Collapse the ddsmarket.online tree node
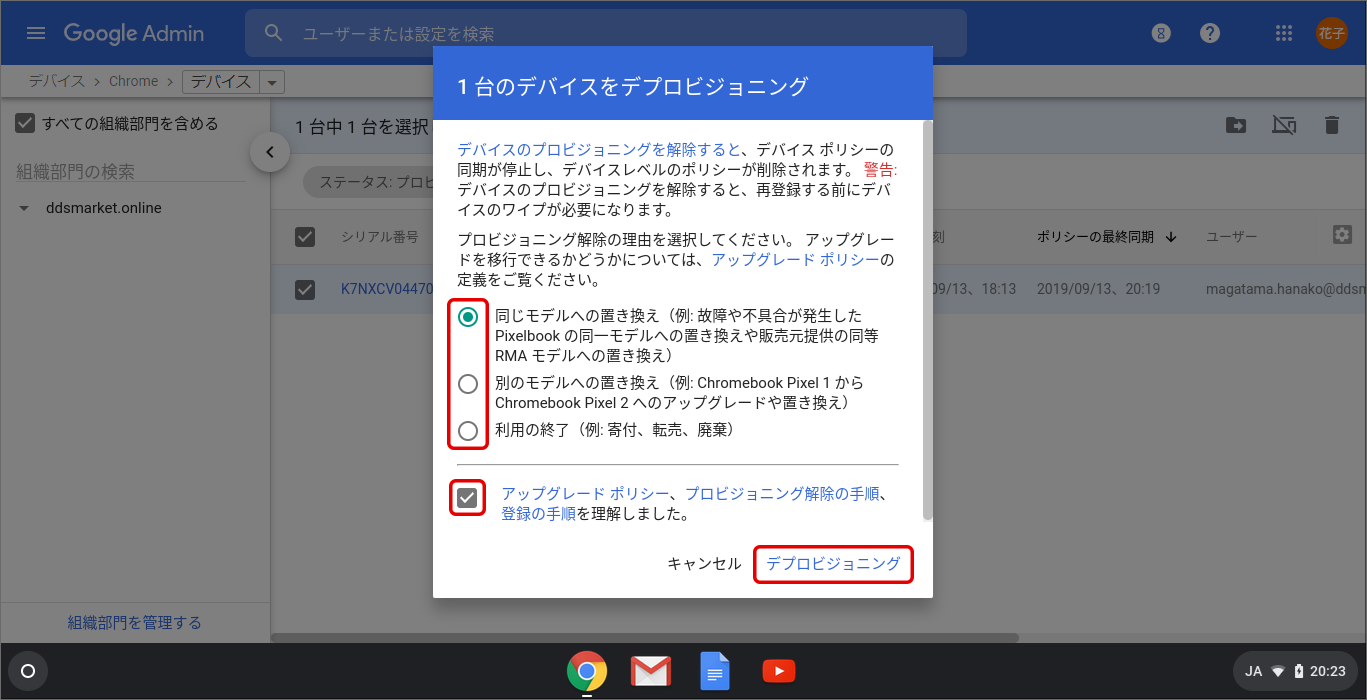Image resolution: width=1367 pixels, height=700 pixels. (x=24, y=209)
